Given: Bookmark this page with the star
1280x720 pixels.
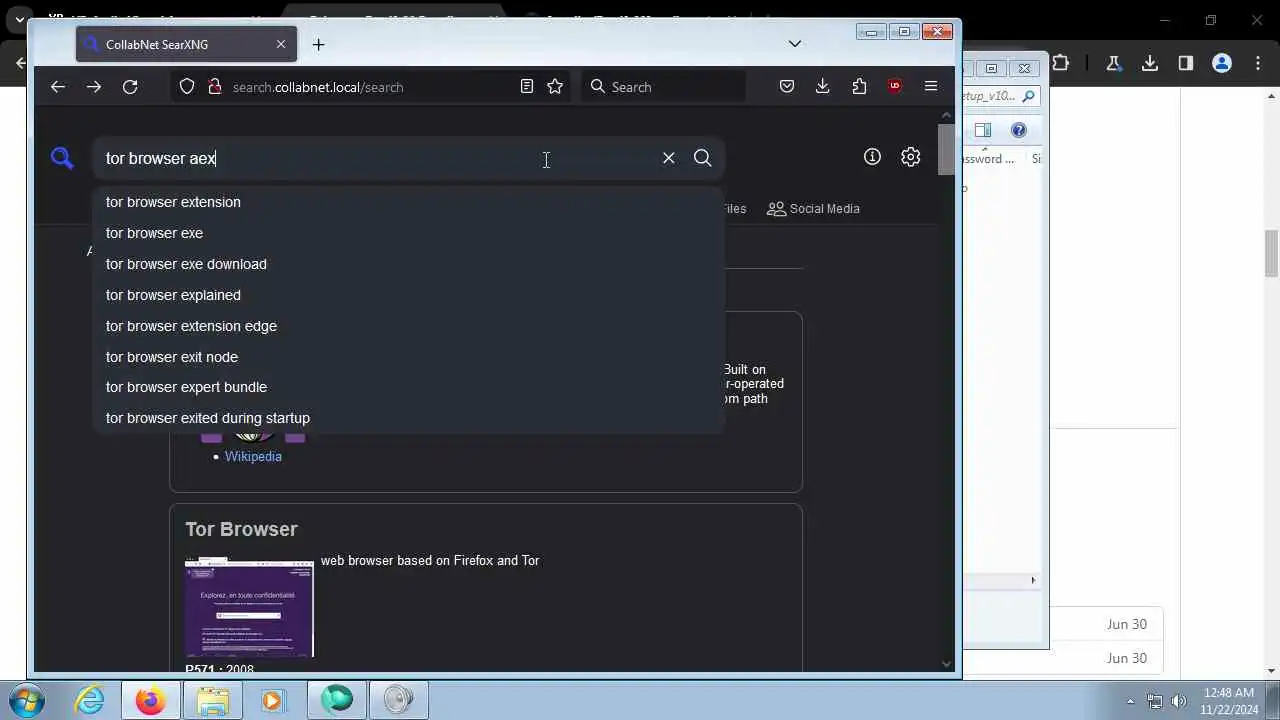Looking at the screenshot, I should tap(555, 87).
